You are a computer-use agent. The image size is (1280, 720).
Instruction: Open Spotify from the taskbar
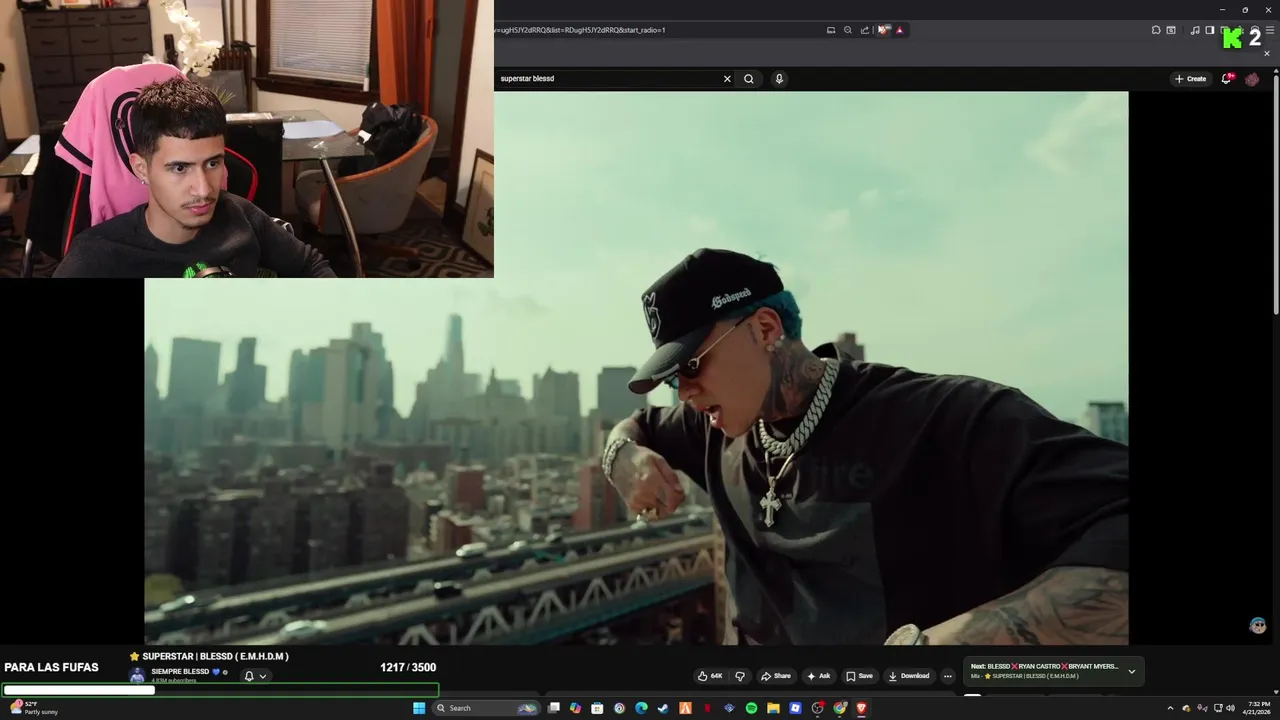(x=751, y=708)
